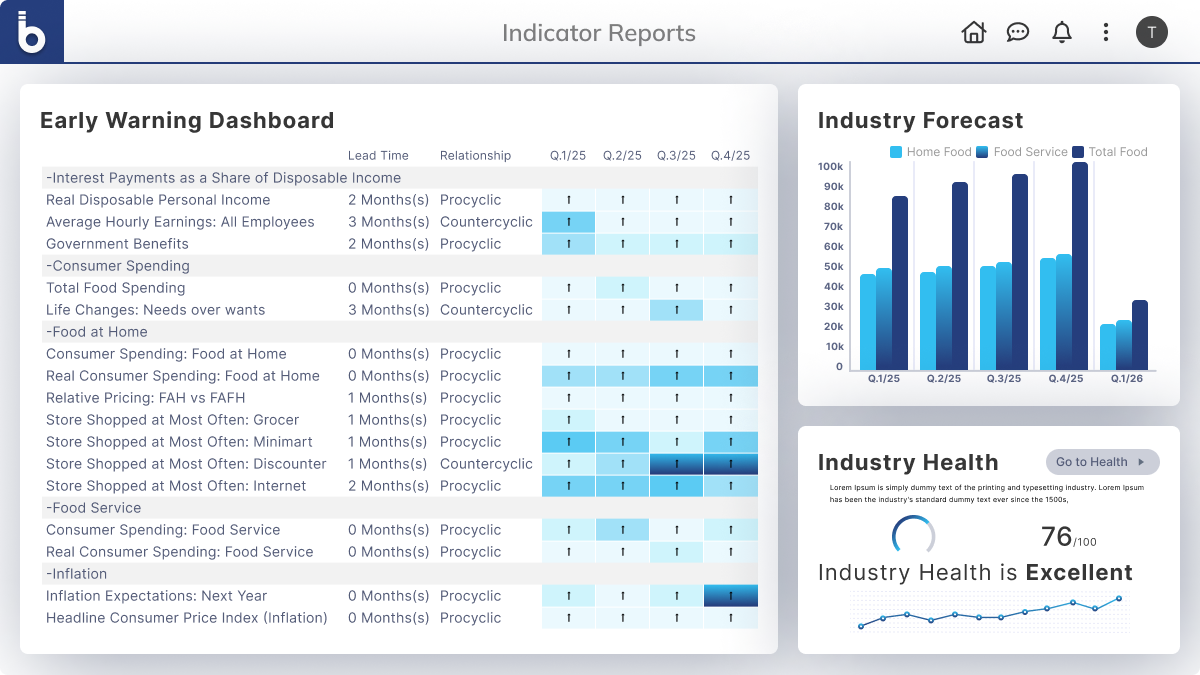1200x675 pixels.
Task: Collapse the Food Service section header
Action: pos(93,508)
